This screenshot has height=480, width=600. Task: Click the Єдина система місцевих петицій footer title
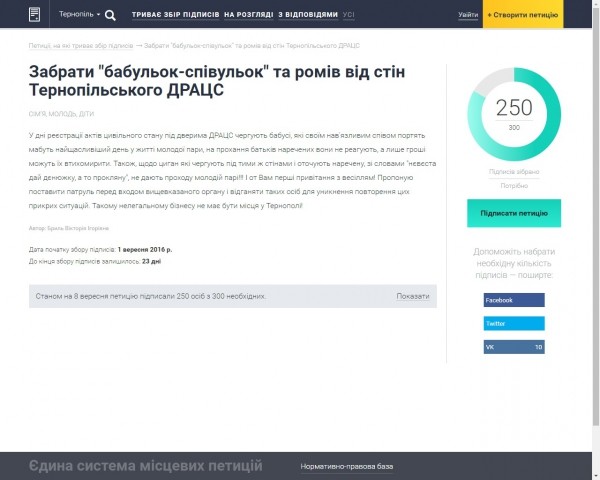146,466
